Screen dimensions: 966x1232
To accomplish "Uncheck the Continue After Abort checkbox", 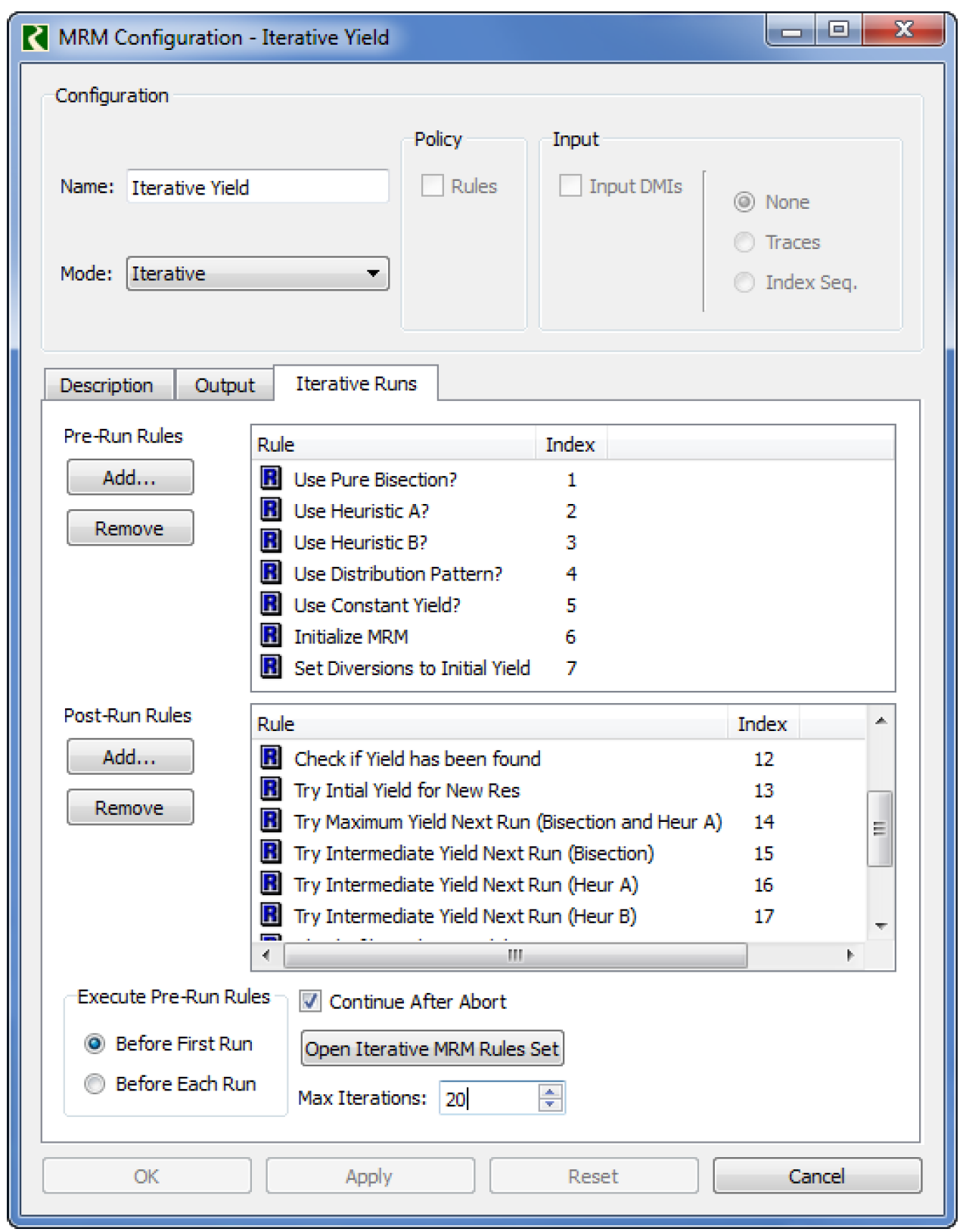I will (310, 1001).
